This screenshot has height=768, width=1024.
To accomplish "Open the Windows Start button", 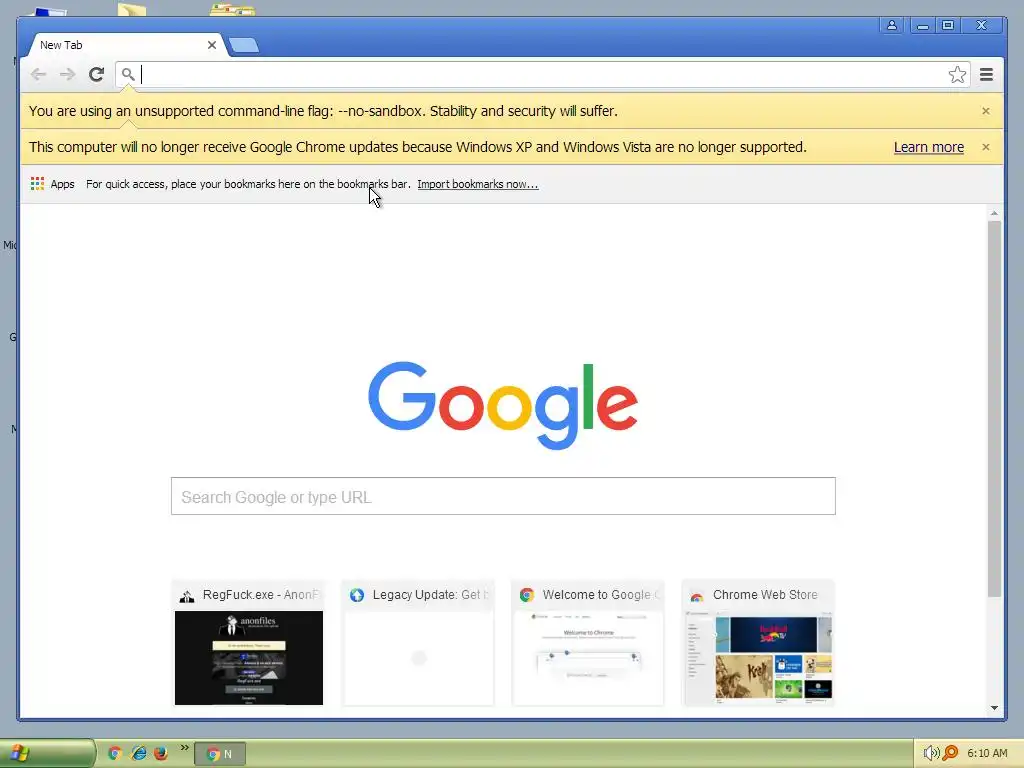I will tap(47, 754).
